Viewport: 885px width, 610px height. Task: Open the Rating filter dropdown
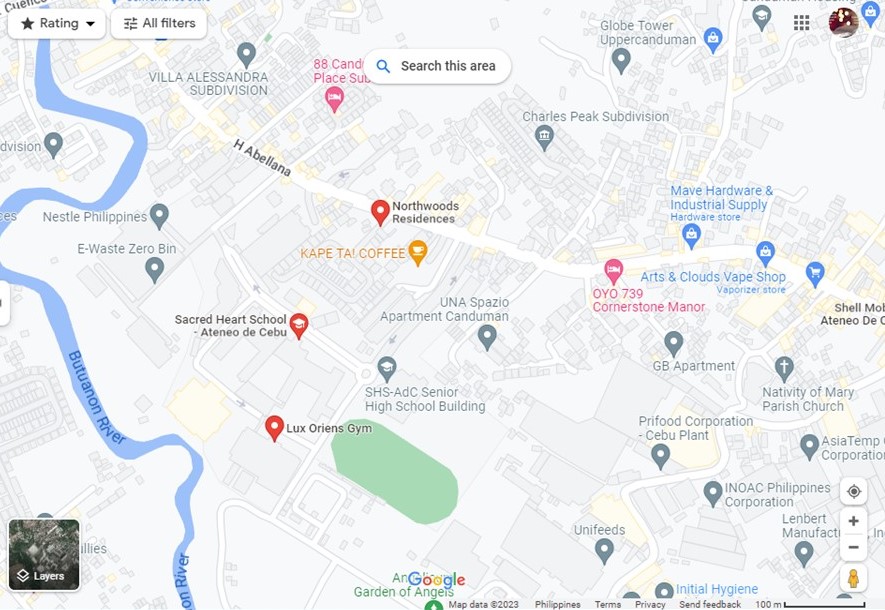click(x=56, y=24)
